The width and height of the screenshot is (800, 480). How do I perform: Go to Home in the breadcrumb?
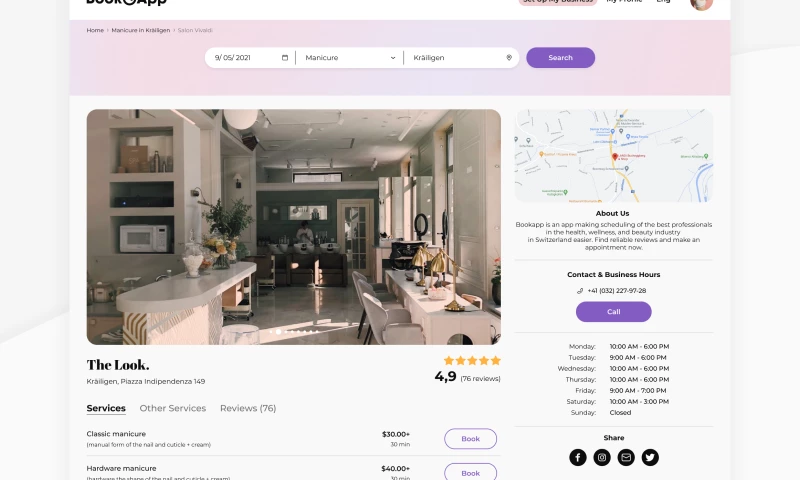[x=95, y=30]
